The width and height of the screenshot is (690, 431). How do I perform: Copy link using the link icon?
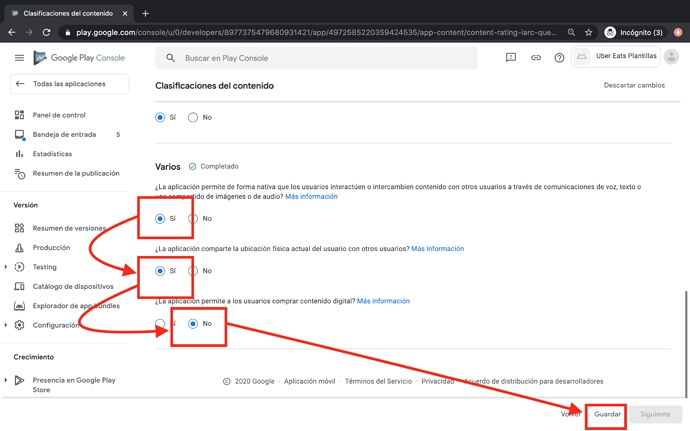click(x=535, y=58)
